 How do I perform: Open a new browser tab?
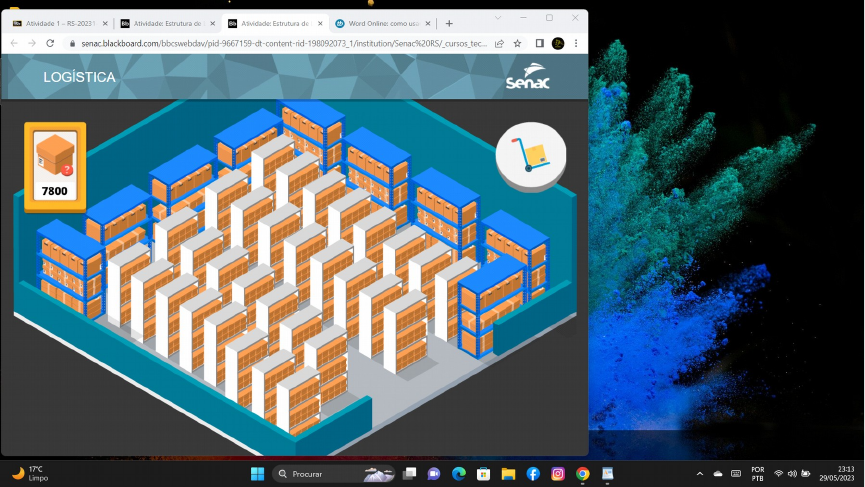click(449, 23)
